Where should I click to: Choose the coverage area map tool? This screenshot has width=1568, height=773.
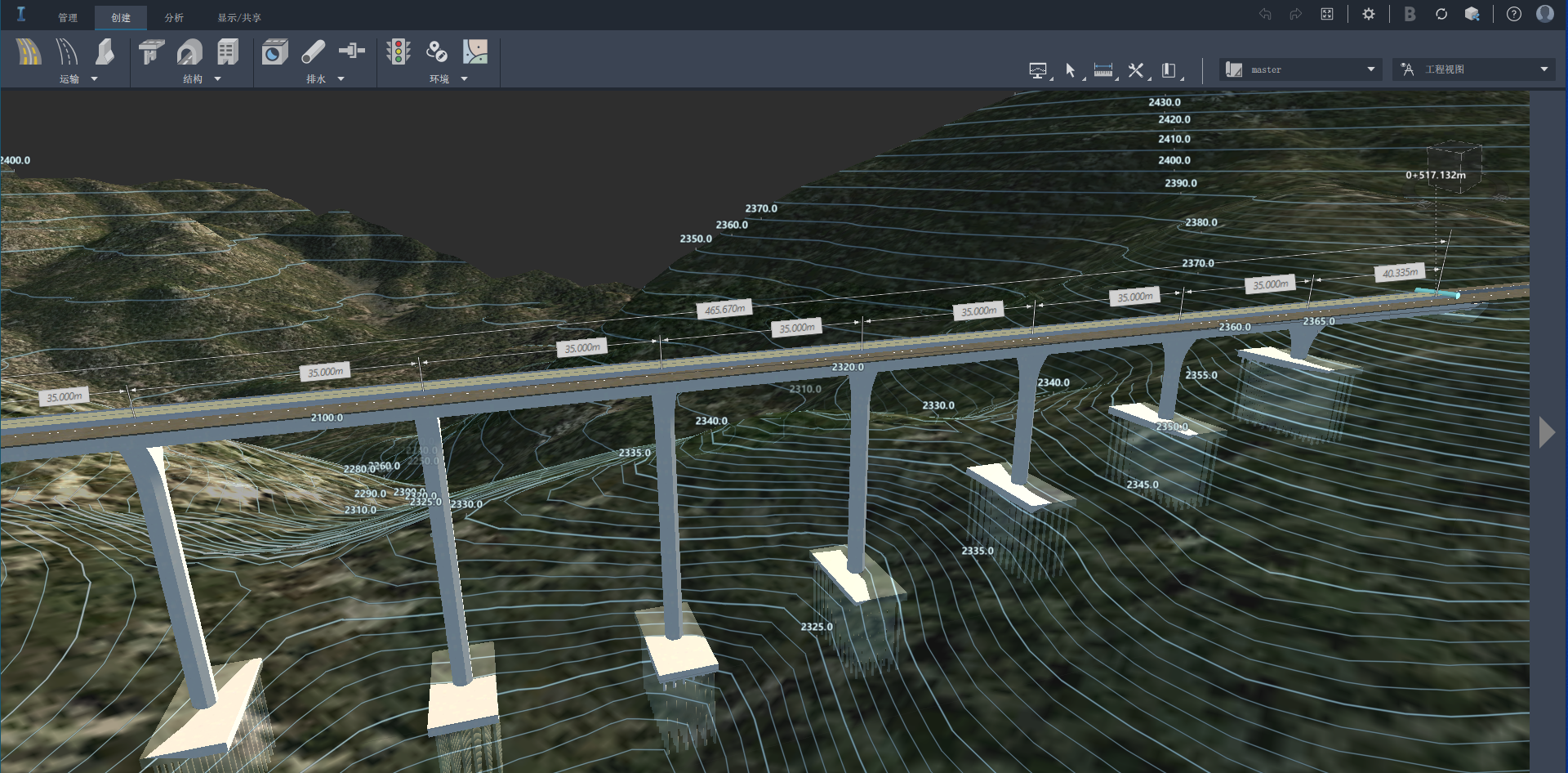[x=475, y=52]
